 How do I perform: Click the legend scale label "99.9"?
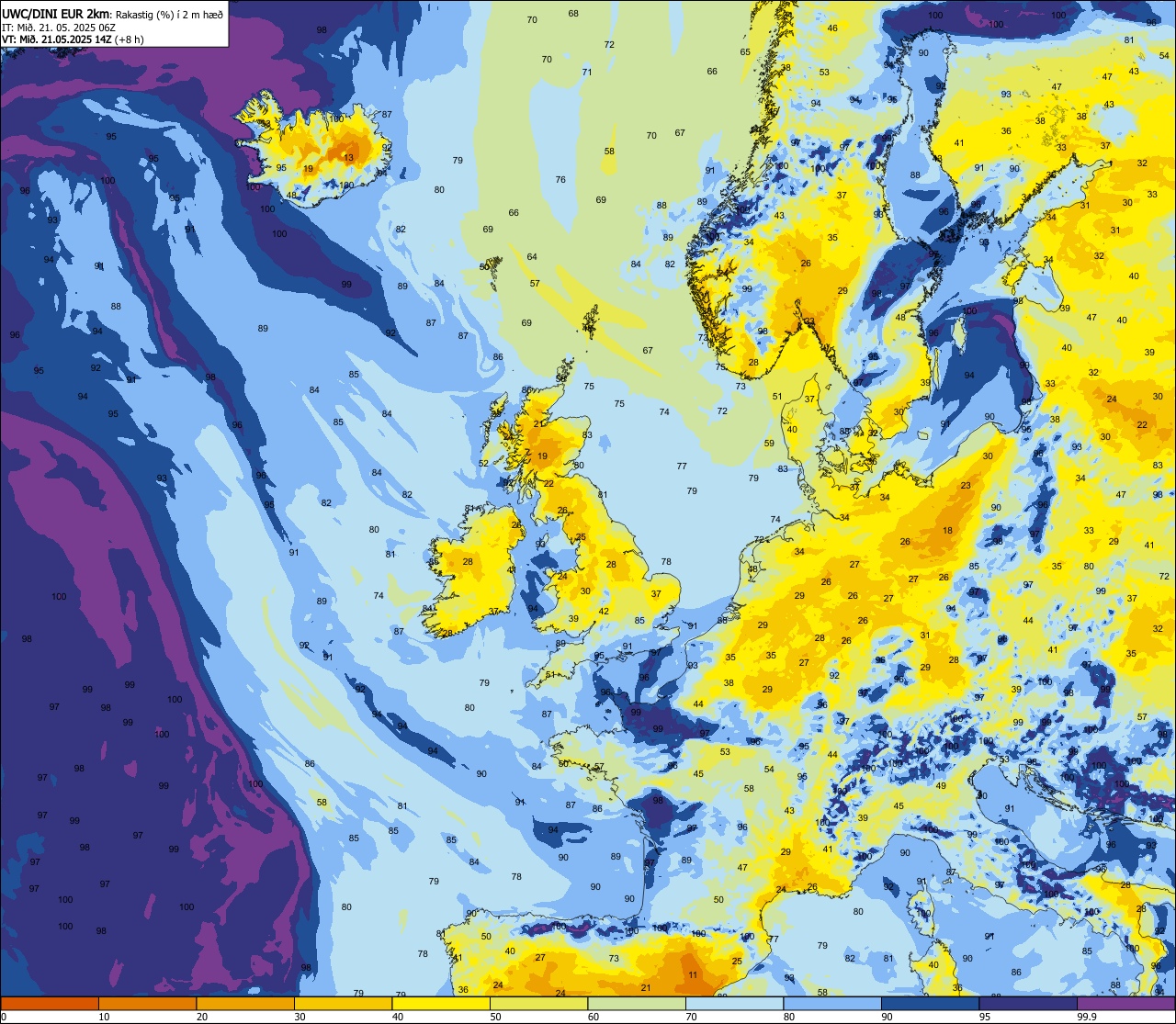click(1086, 1017)
